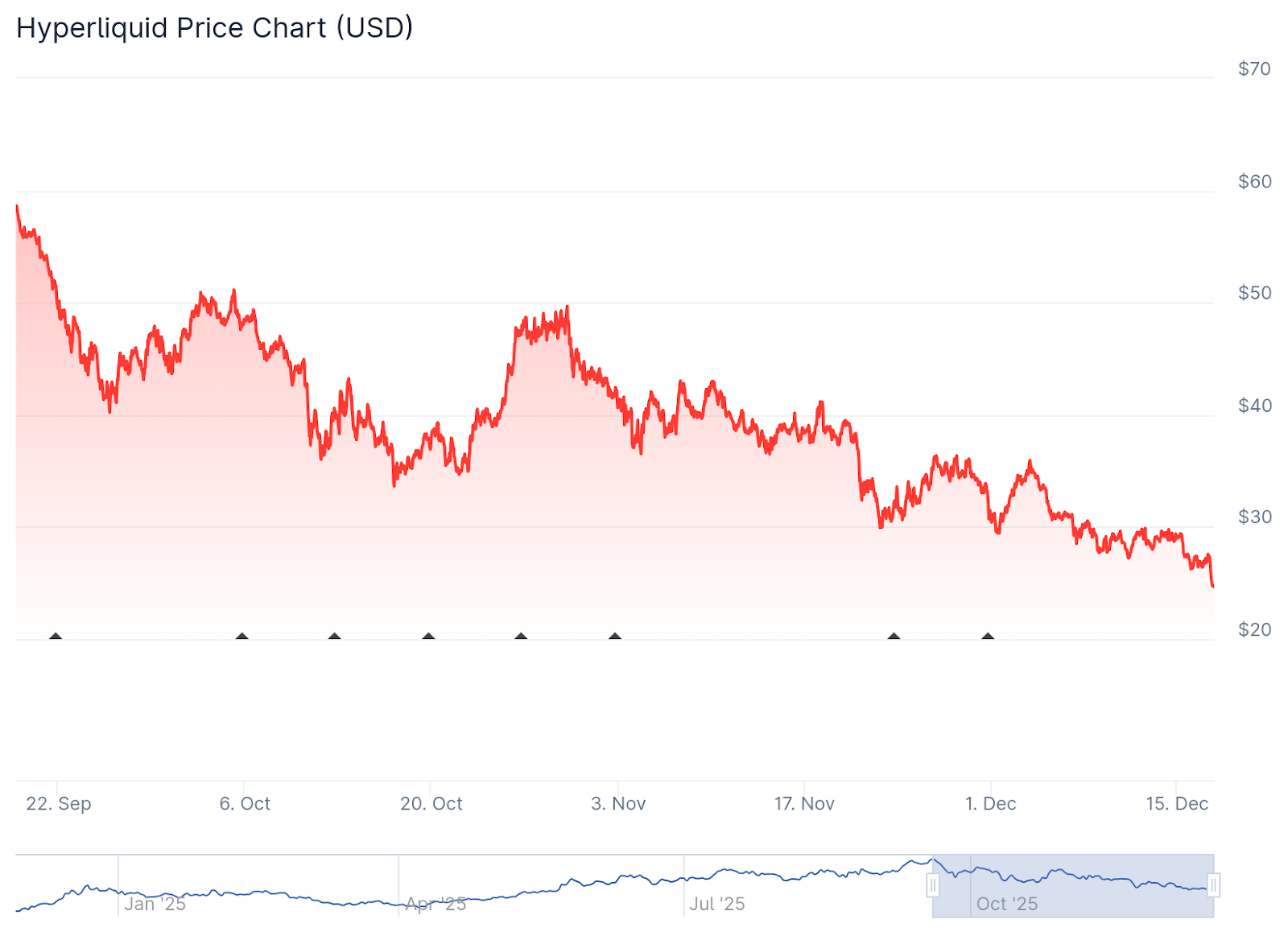Click the $20 price axis label
Image resolution: width=1288 pixels, height=940 pixels.
pyautogui.click(x=1254, y=629)
